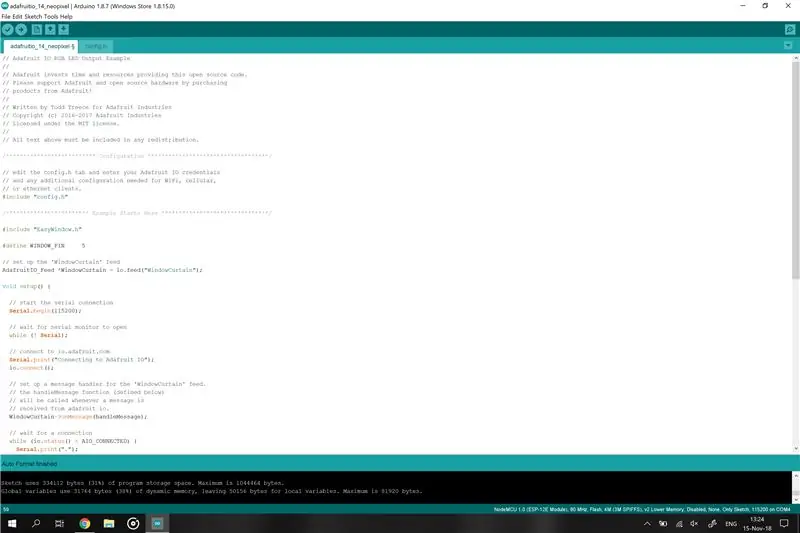This screenshot has height=533, width=800.
Task: Create a new sketch using the New icon
Action: [37, 30]
